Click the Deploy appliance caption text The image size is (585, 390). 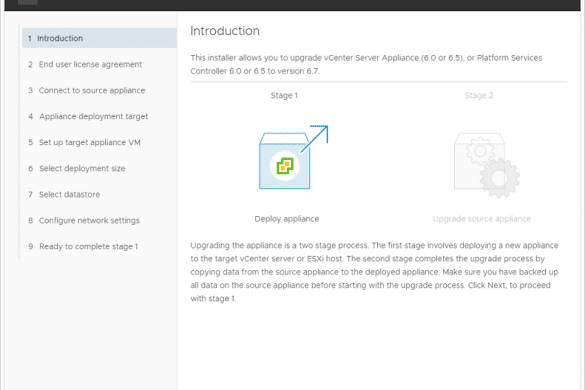287,219
